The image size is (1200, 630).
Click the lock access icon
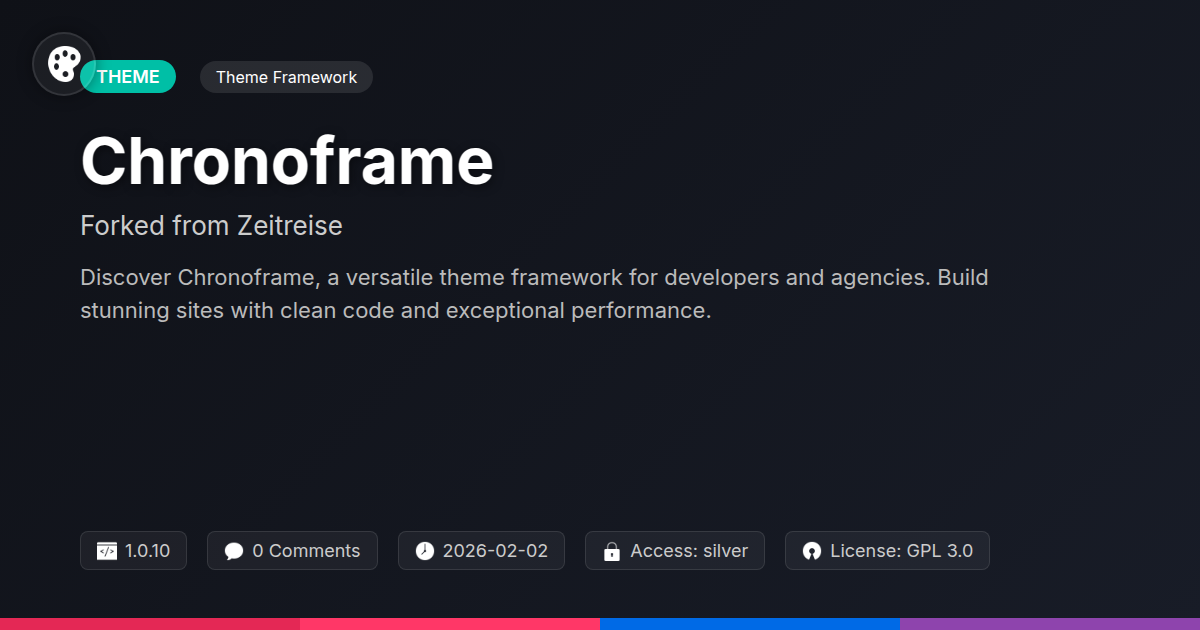[x=612, y=551]
